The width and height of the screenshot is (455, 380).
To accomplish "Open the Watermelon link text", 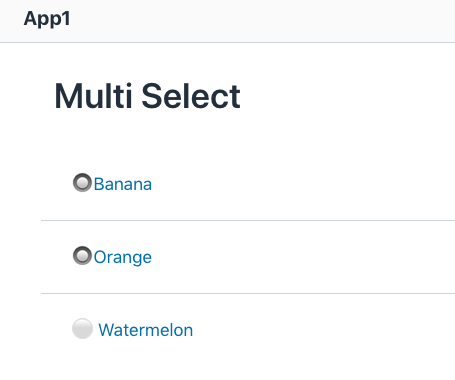I will click(146, 330).
